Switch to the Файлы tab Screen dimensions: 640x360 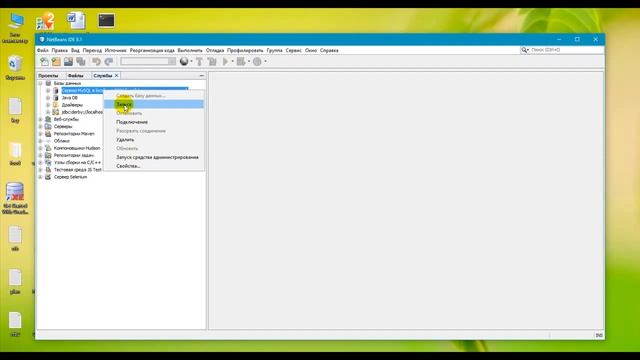(76, 76)
